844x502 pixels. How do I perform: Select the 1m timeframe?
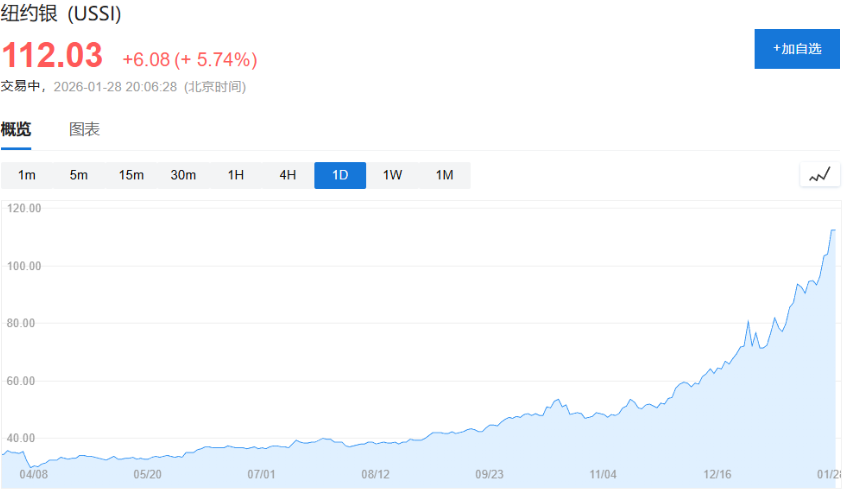point(27,175)
